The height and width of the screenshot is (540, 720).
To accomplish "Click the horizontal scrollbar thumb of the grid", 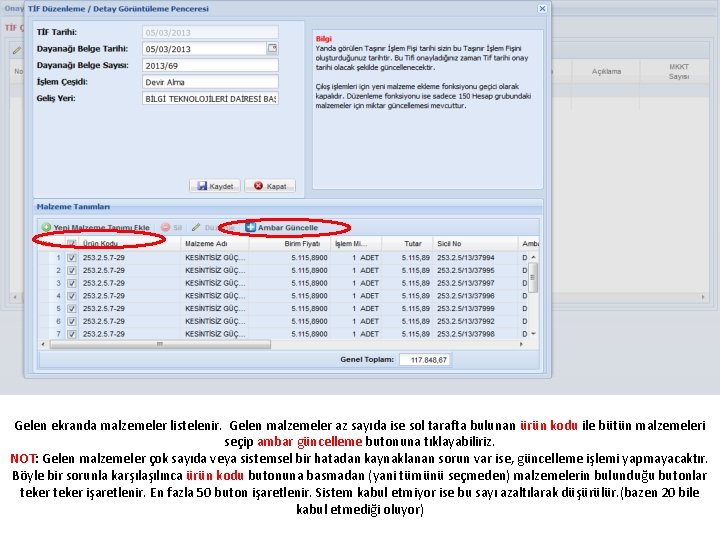I will coord(160,344).
